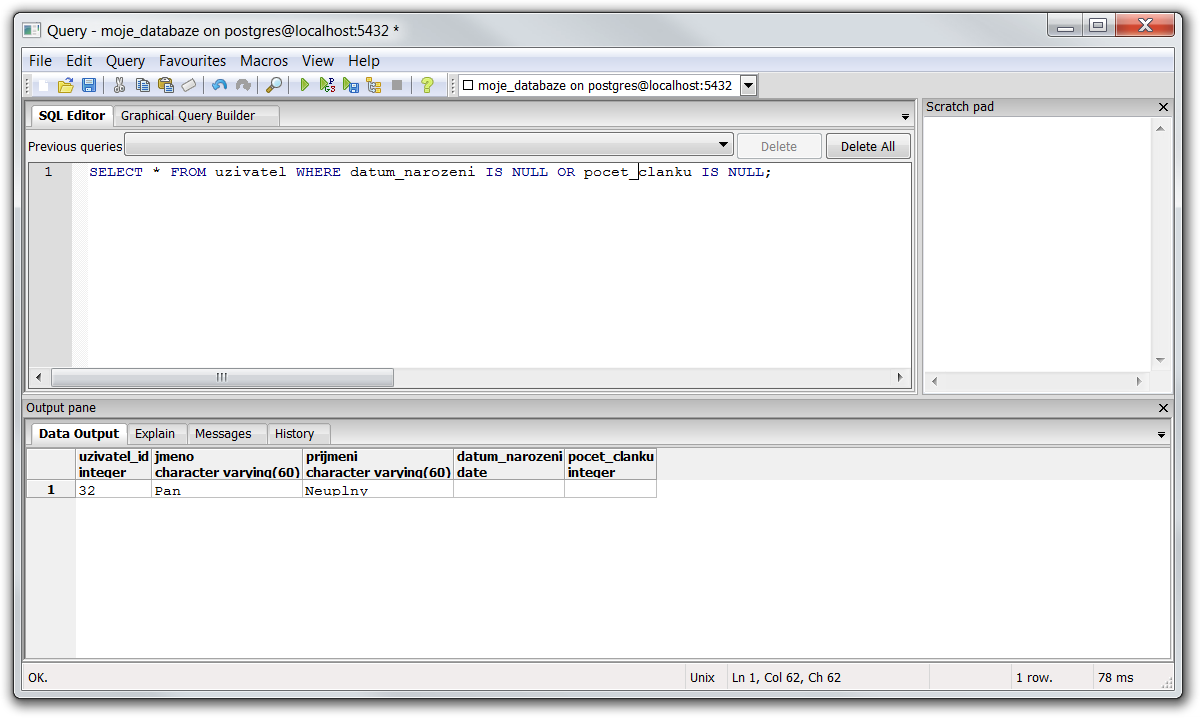Screen dimensions: 1201x718
Task: Click the Open file toolbar icon
Action: (x=66, y=86)
